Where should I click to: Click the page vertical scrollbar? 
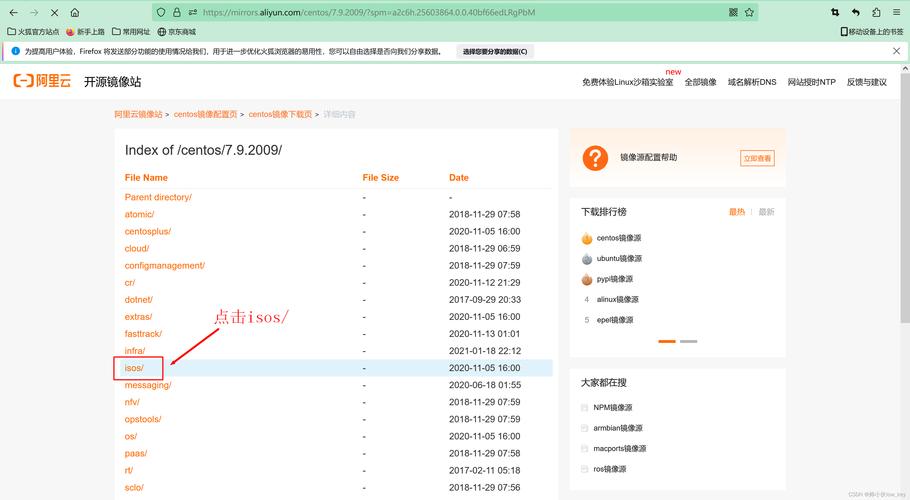pyautogui.click(x=905, y=197)
